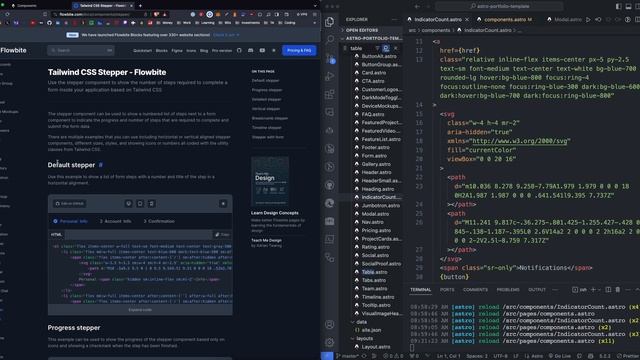Click the Learn Design Concepts ad thumbnail
The image size is (640, 360).
tap(270, 182)
